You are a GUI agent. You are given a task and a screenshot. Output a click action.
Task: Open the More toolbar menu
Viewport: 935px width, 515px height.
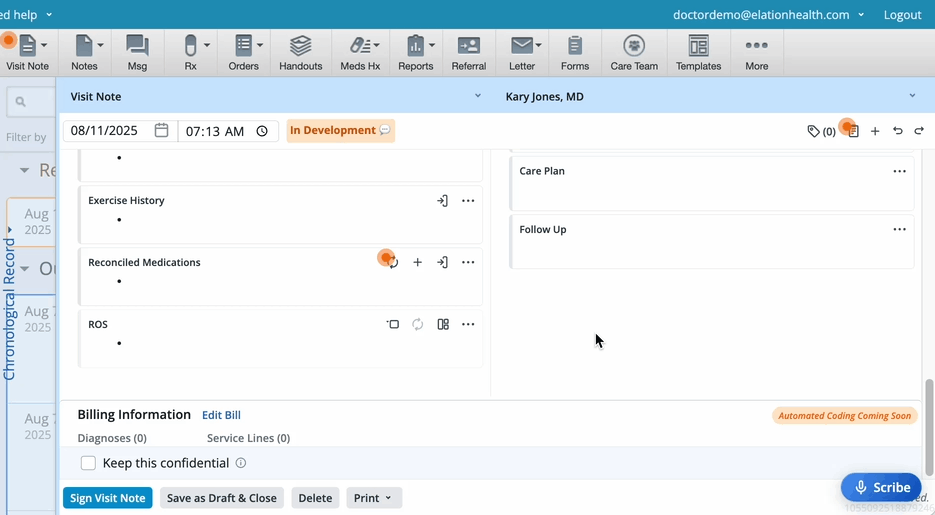(757, 52)
